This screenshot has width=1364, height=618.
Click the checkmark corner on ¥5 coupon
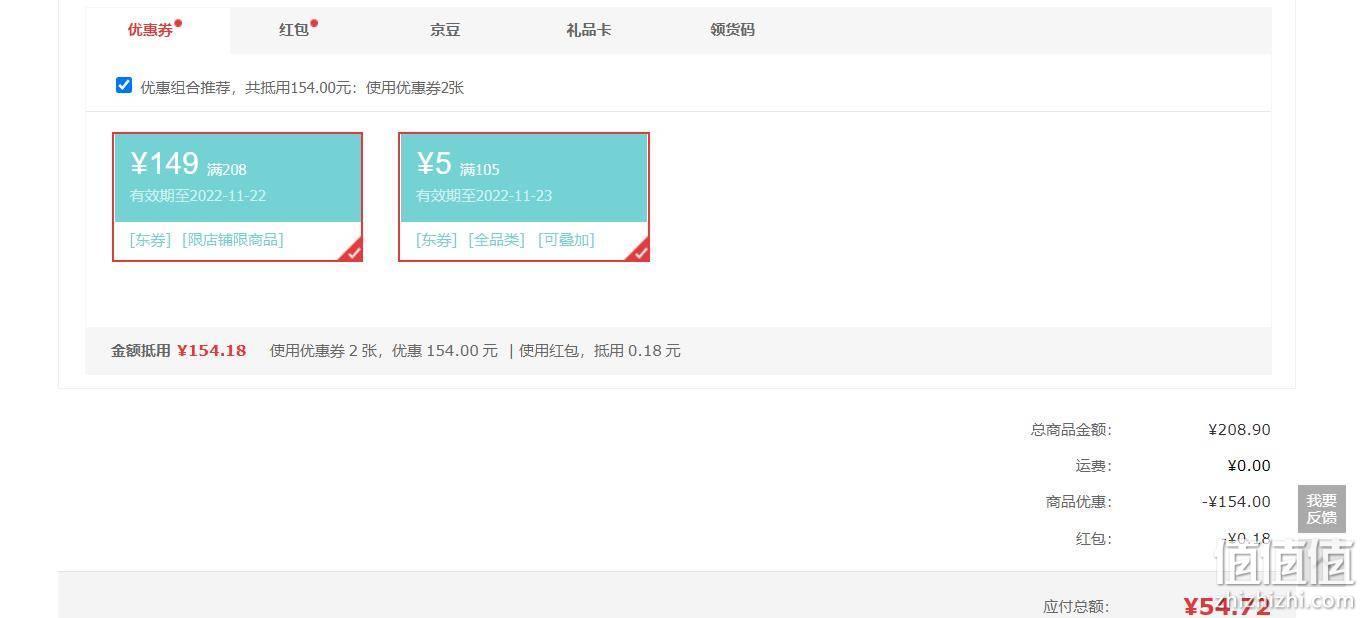639,251
